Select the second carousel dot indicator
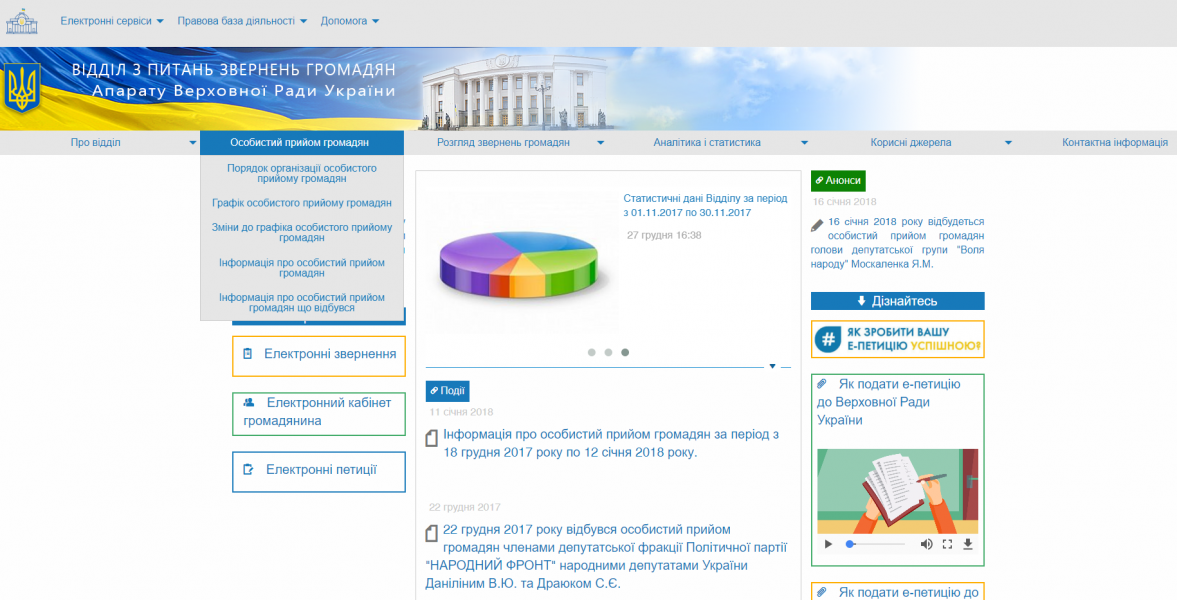 pyautogui.click(x=608, y=352)
